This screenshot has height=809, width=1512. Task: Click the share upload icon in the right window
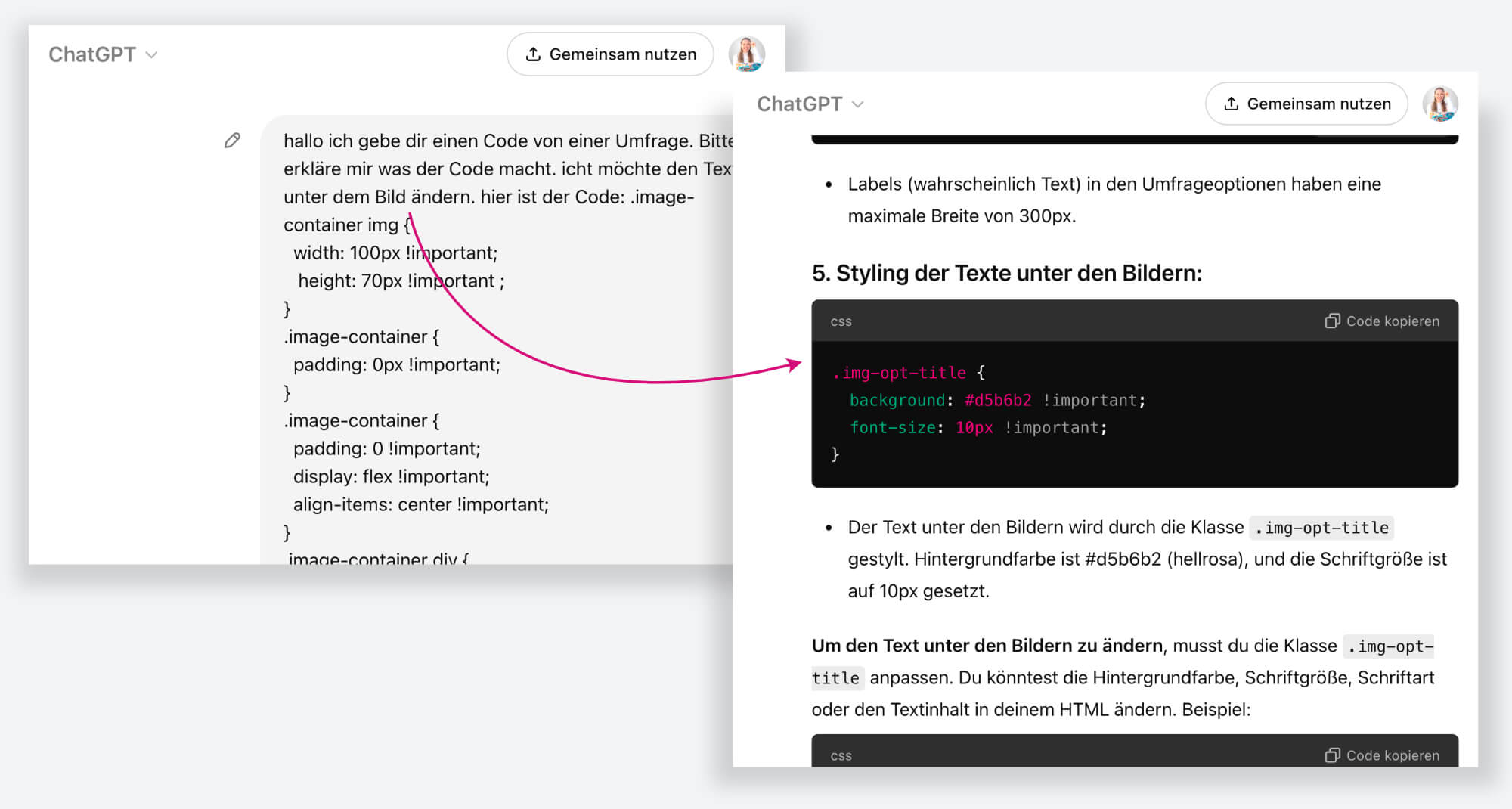coord(1232,104)
